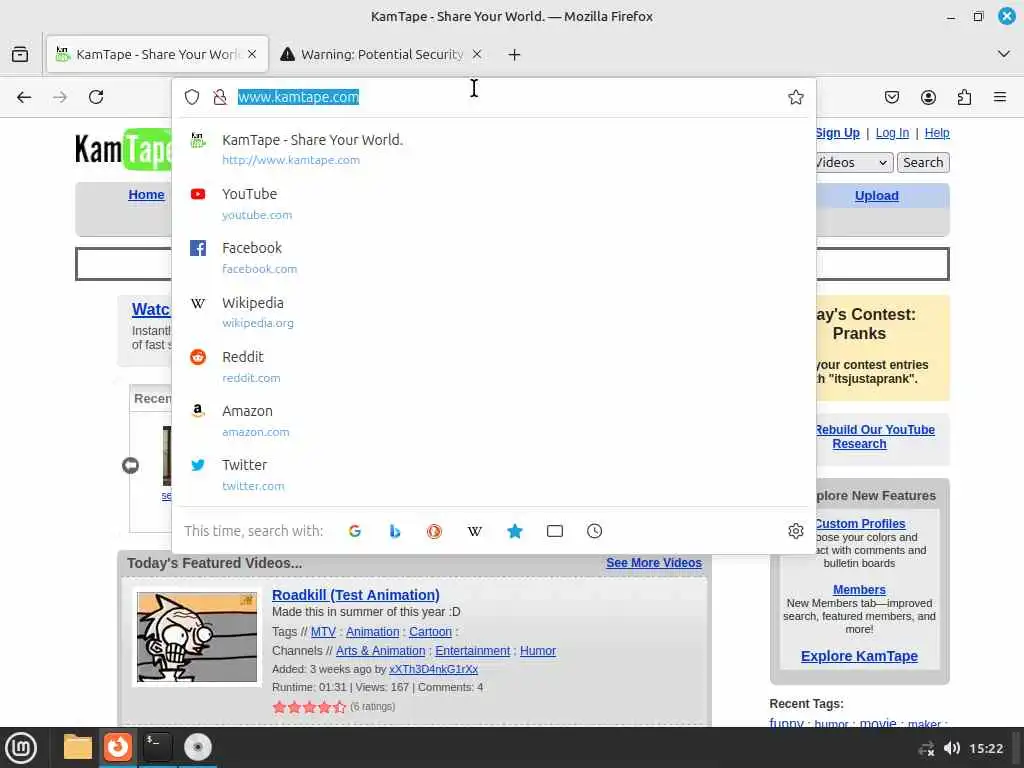Open the Humor channel link
The width and height of the screenshot is (1024, 768).
537,650
